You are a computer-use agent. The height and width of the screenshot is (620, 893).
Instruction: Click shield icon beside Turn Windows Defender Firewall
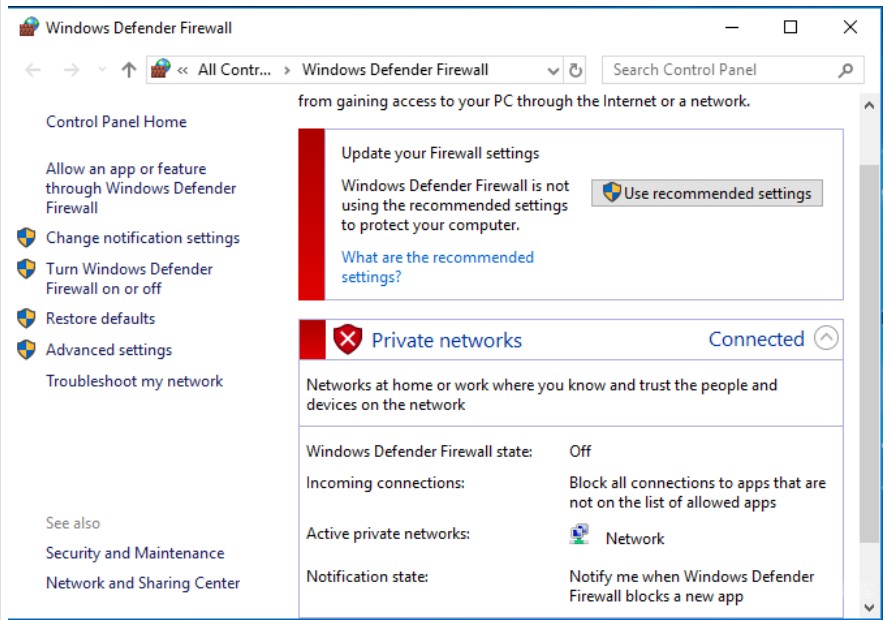[26, 268]
